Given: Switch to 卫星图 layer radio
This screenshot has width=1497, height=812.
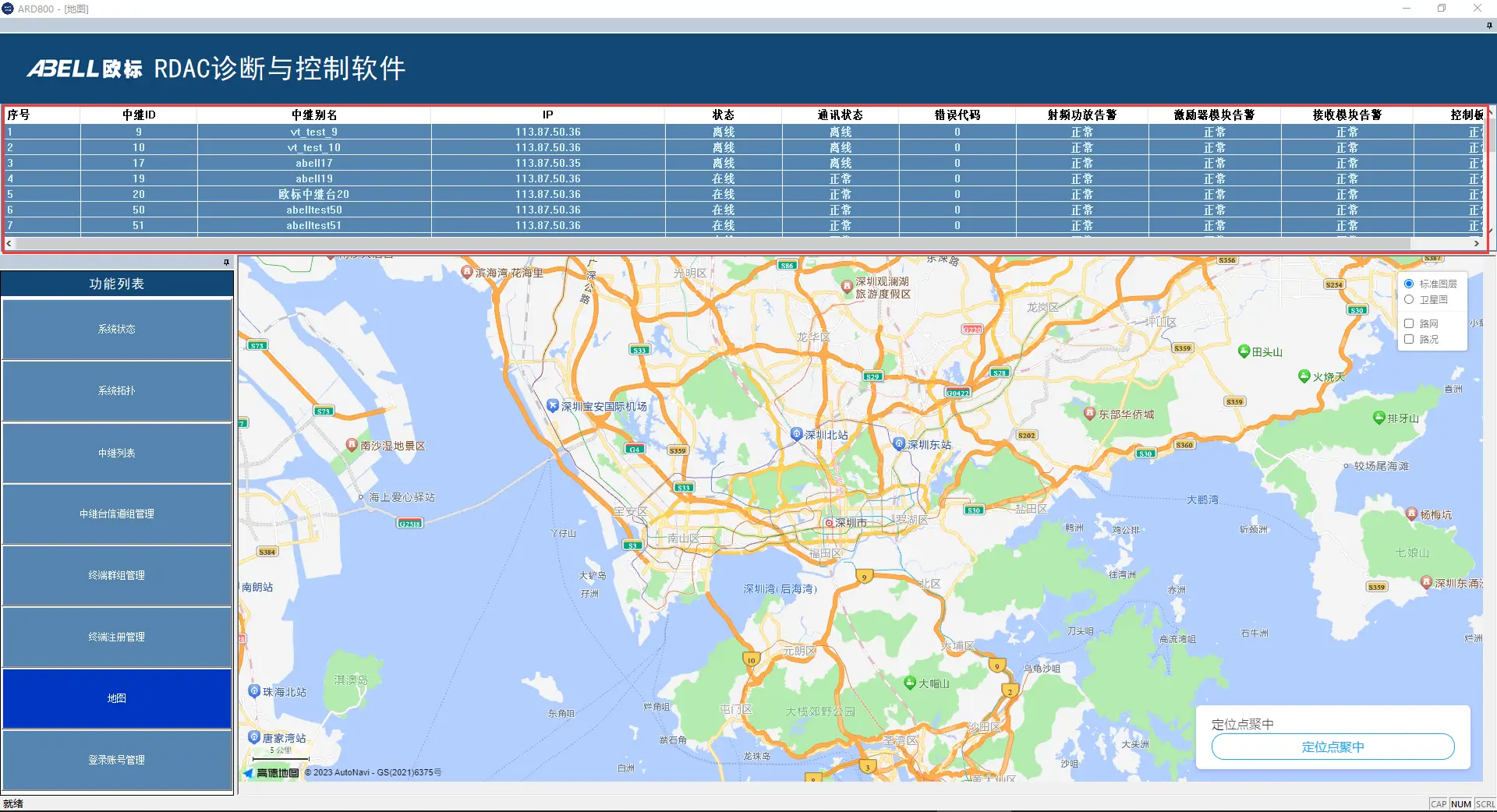Looking at the screenshot, I should point(1409,299).
